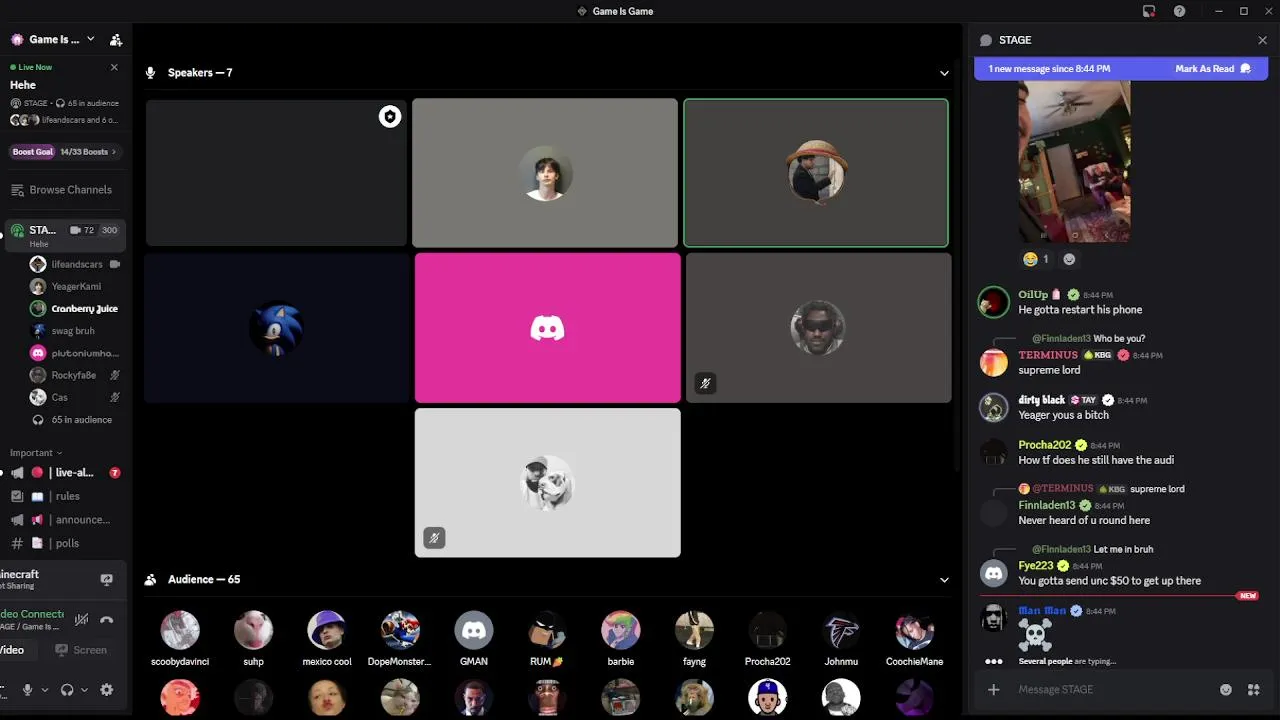This screenshot has width=1280, height=720.
Task: Click lifeandscars in the speaker list
Action: tap(75, 264)
